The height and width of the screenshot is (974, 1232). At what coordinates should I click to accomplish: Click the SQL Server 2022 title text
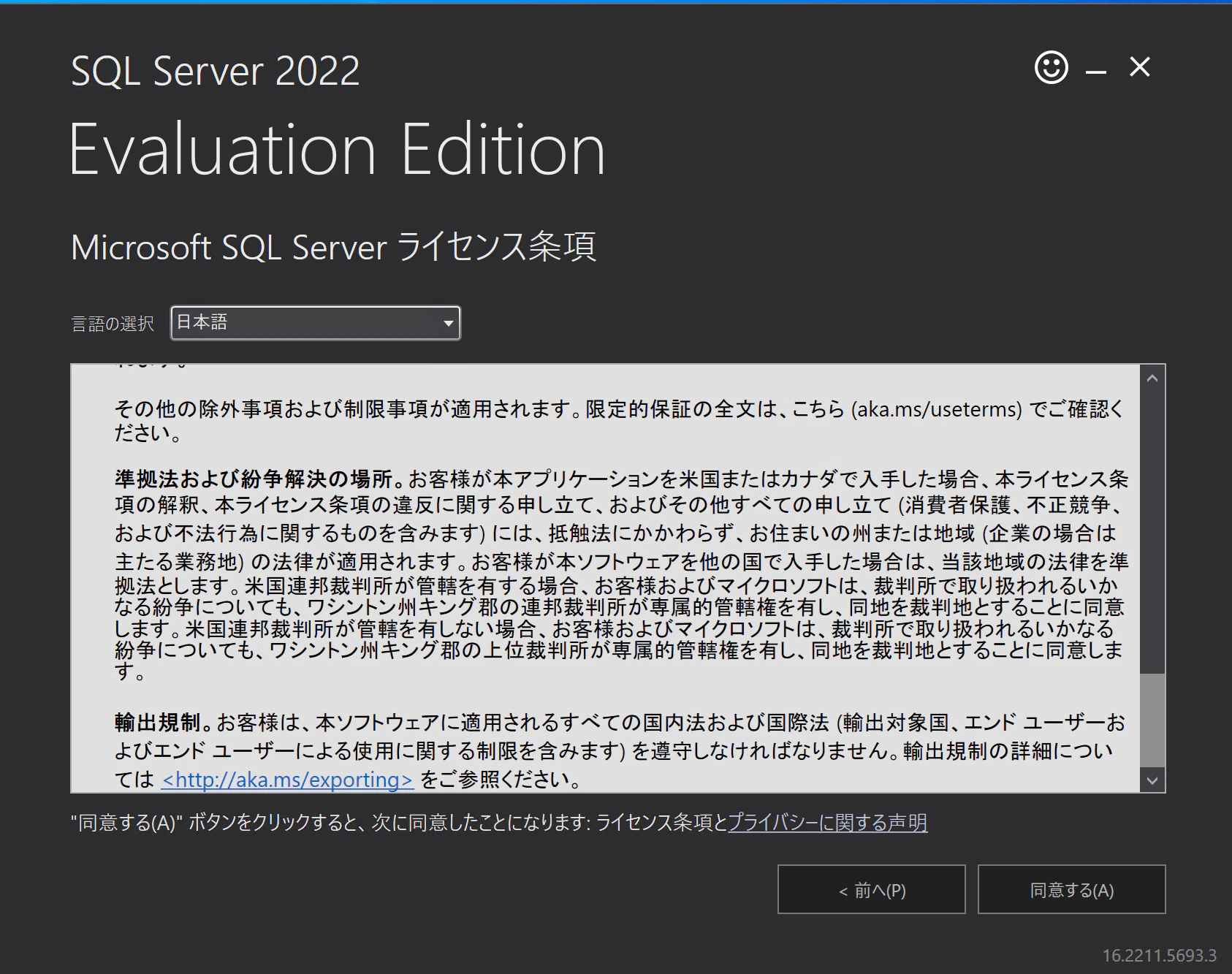[216, 71]
